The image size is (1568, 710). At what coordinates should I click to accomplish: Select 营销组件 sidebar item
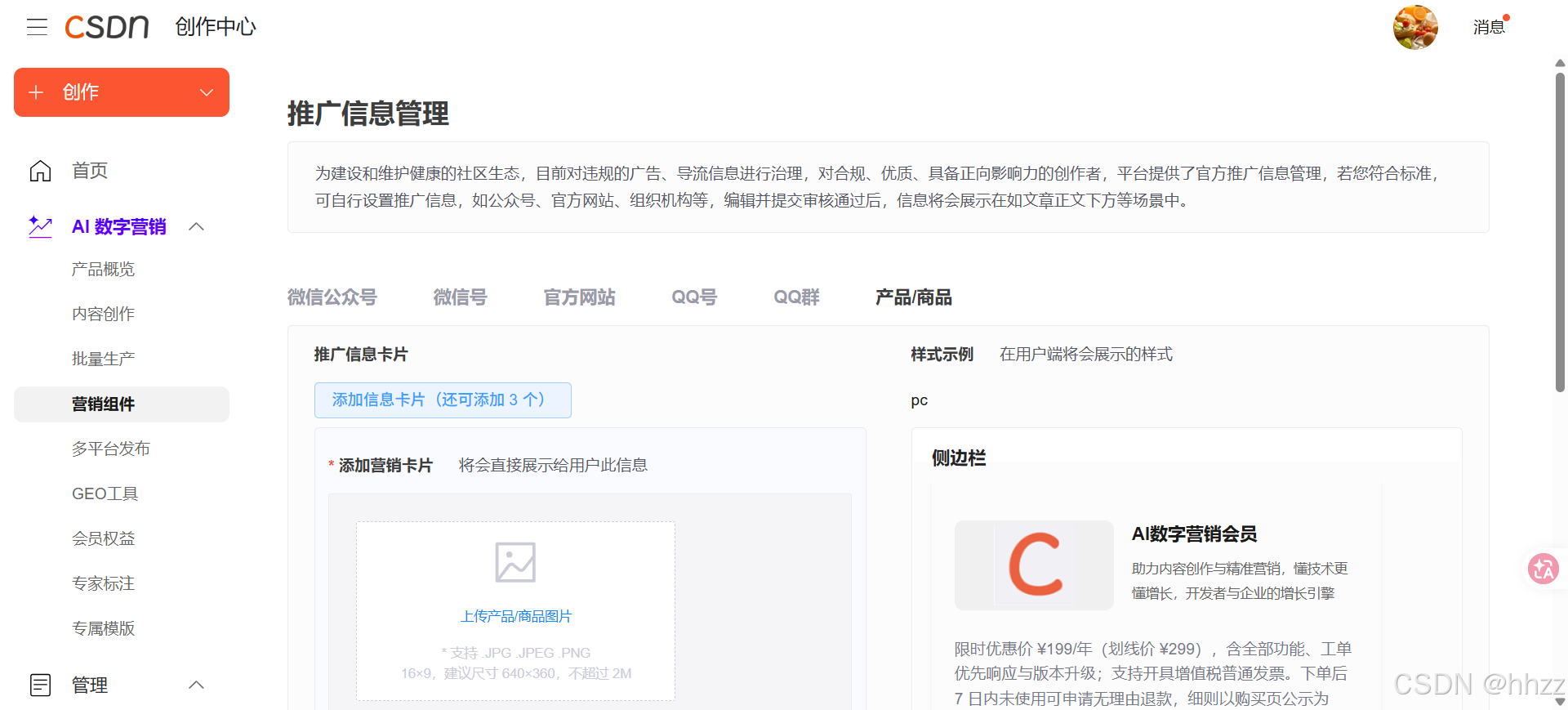pos(122,404)
